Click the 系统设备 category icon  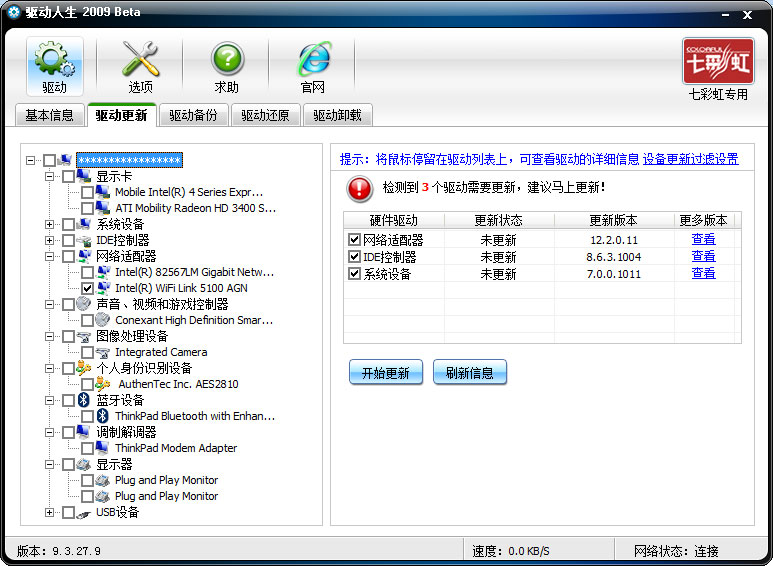tap(84, 224)
